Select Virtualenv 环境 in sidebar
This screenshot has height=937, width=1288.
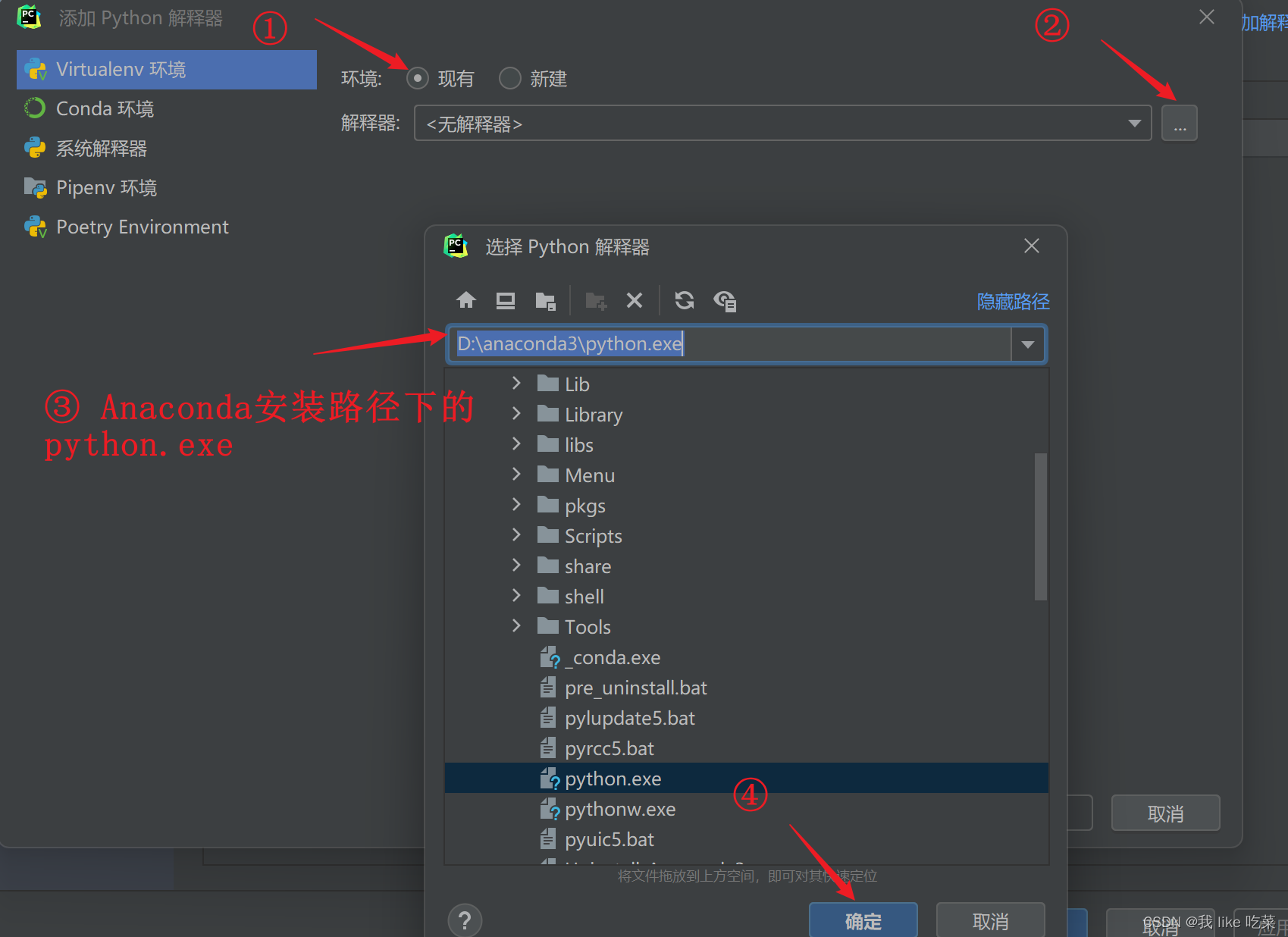tap(167, 70)
